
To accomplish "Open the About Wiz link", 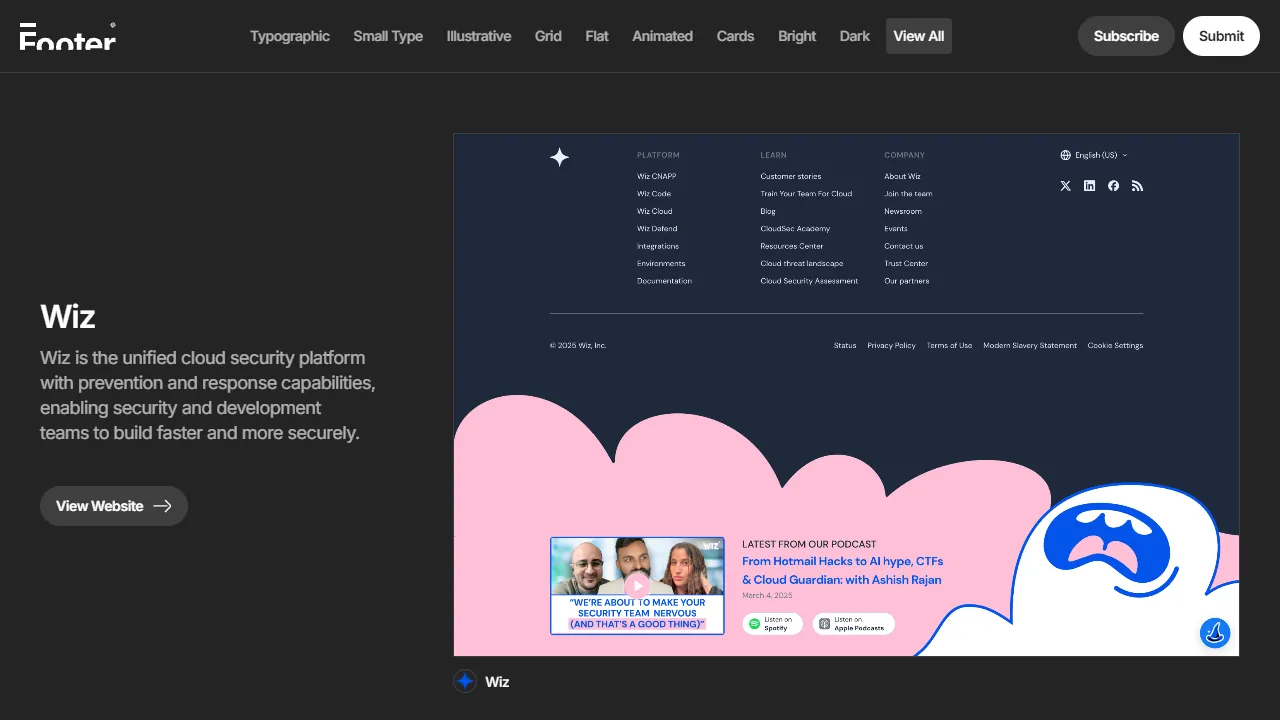I will coord(902,176).
